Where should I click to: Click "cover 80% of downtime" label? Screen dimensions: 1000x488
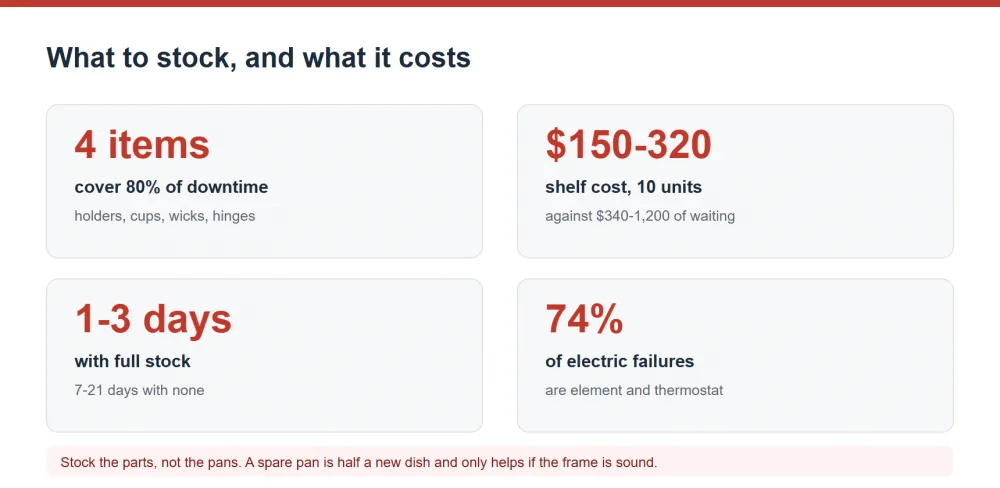(x=171, y=187)
